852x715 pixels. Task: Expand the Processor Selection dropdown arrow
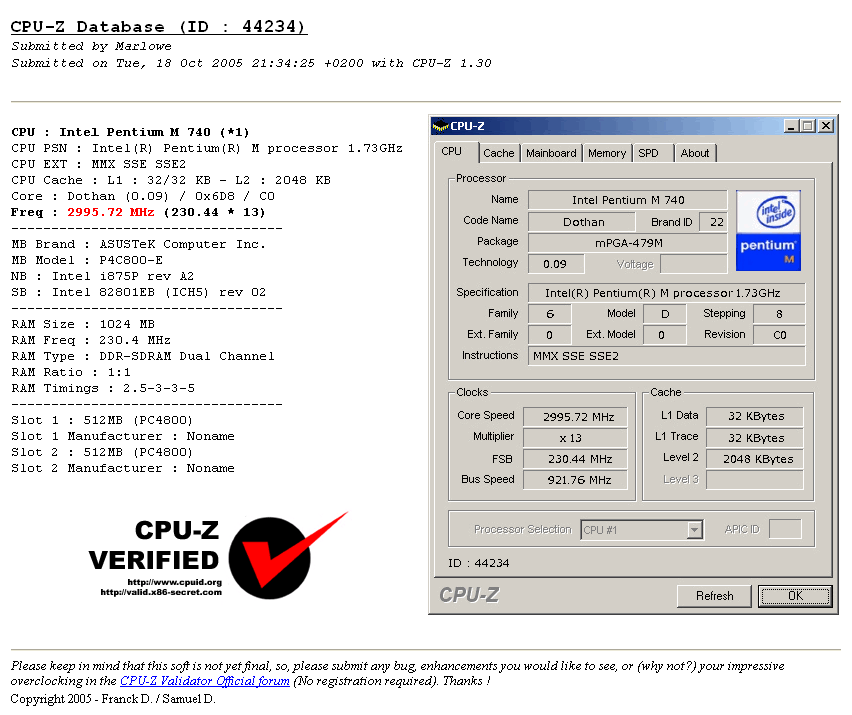coord(694,530)
